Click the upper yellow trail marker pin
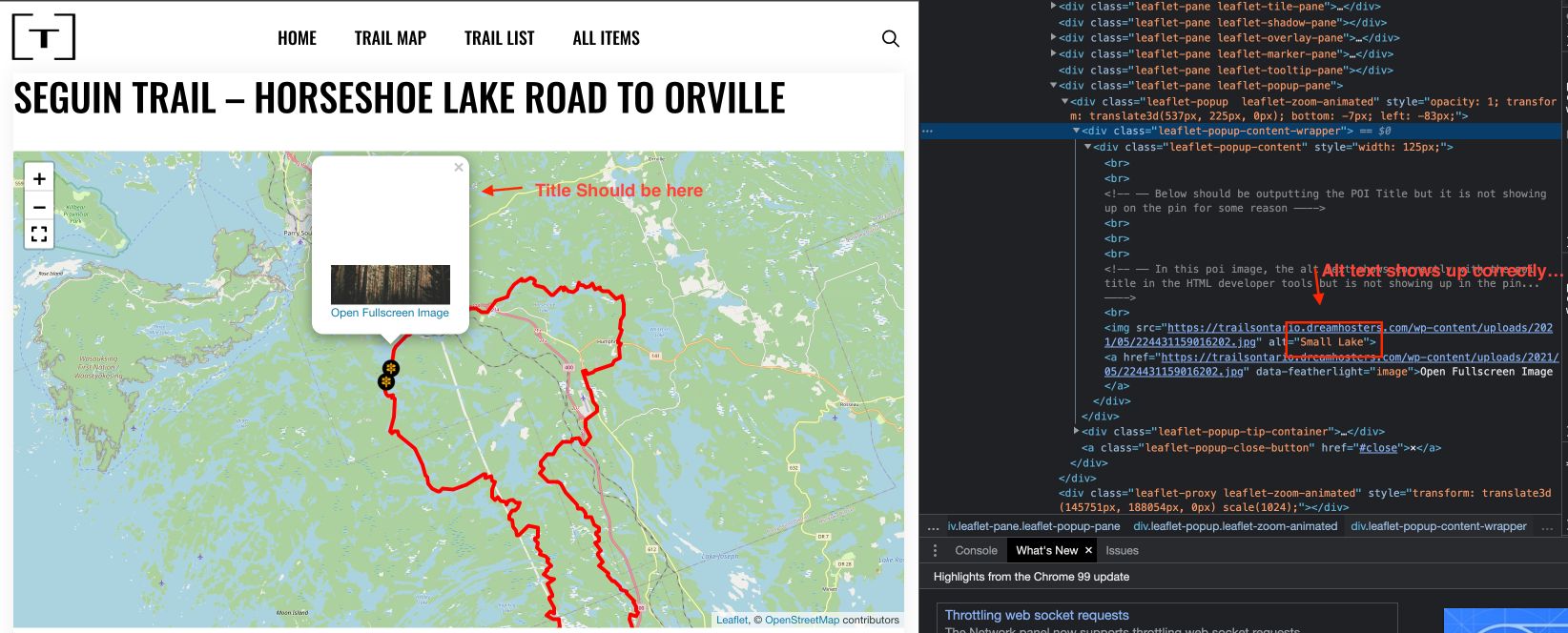1568x633 pixels. 391,368
